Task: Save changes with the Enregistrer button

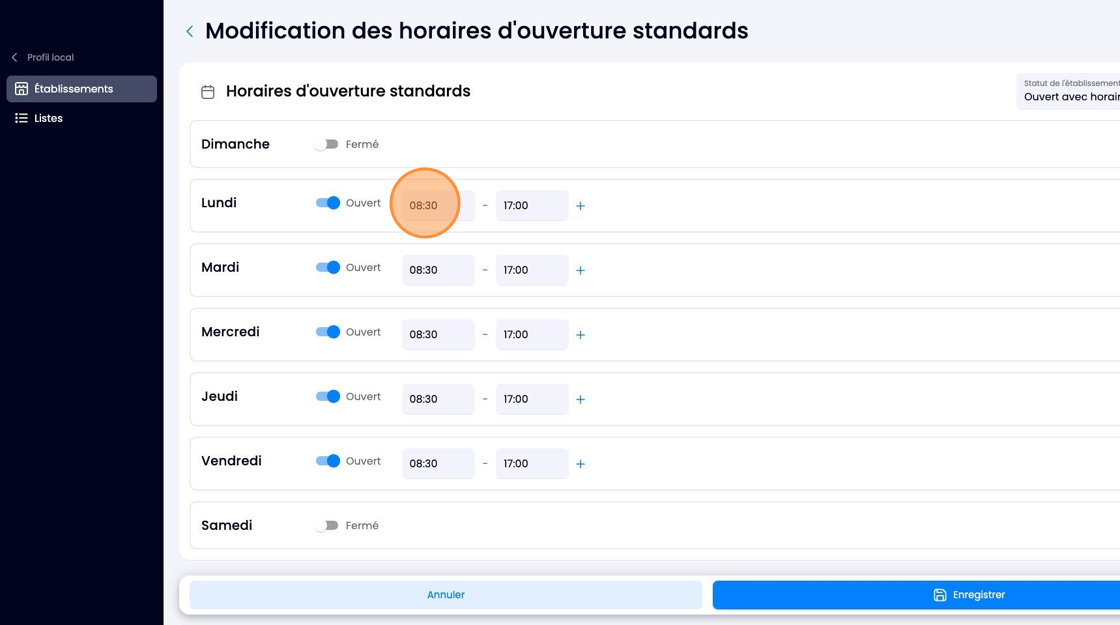Action: (916, 595)
